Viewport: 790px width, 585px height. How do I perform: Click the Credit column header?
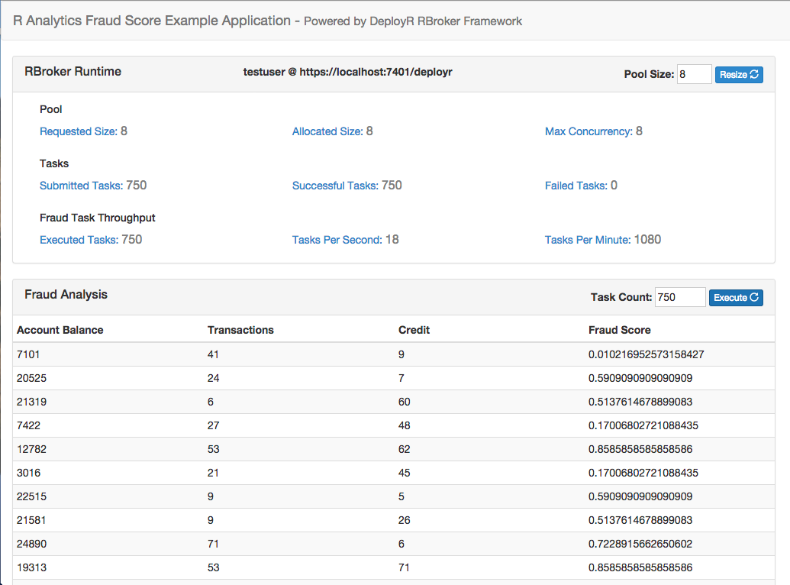pyautogui.click(x=414, y=330)
